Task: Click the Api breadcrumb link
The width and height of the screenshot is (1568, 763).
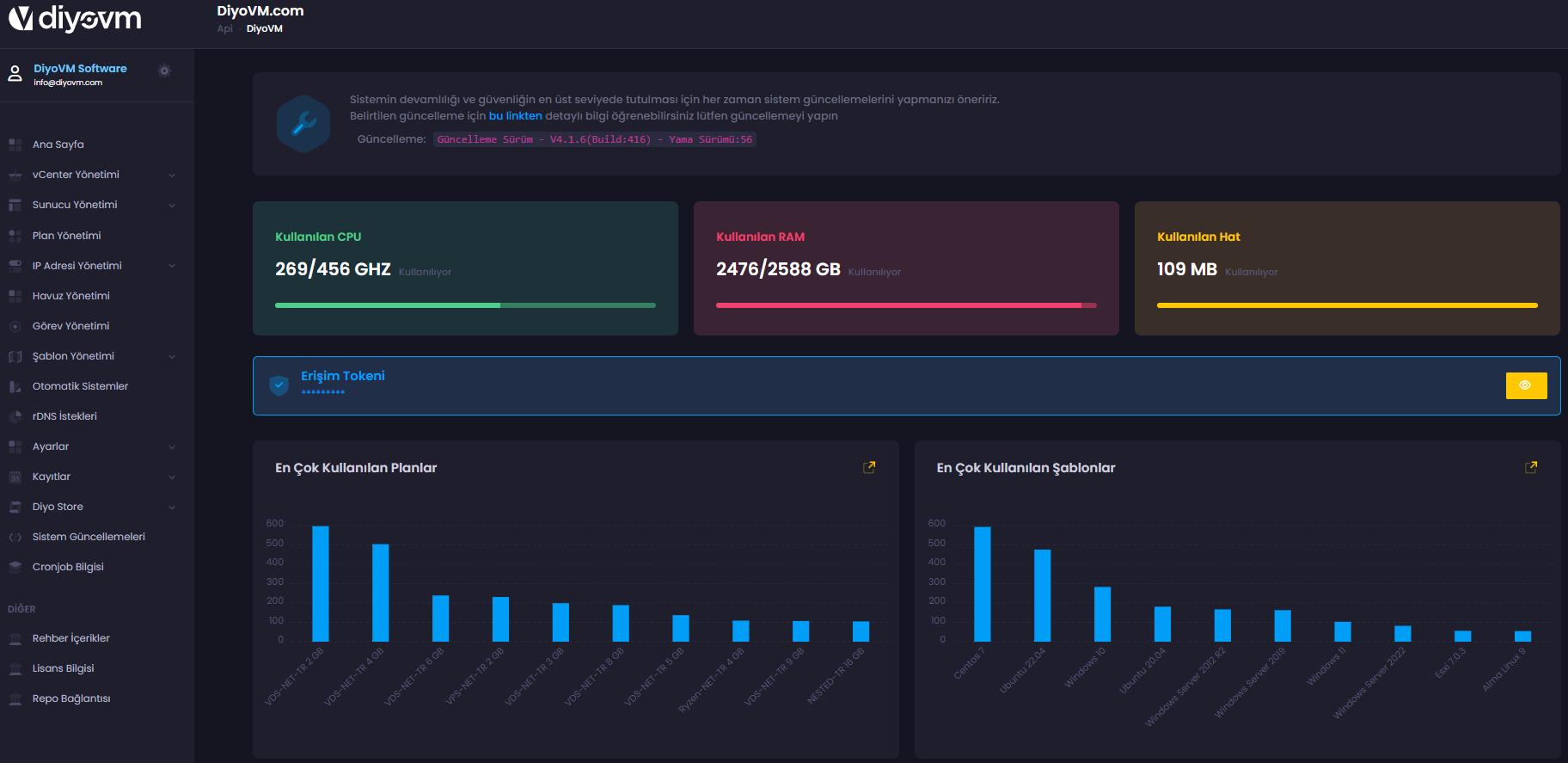Action: pyautogui.click(x=224, y=28)
